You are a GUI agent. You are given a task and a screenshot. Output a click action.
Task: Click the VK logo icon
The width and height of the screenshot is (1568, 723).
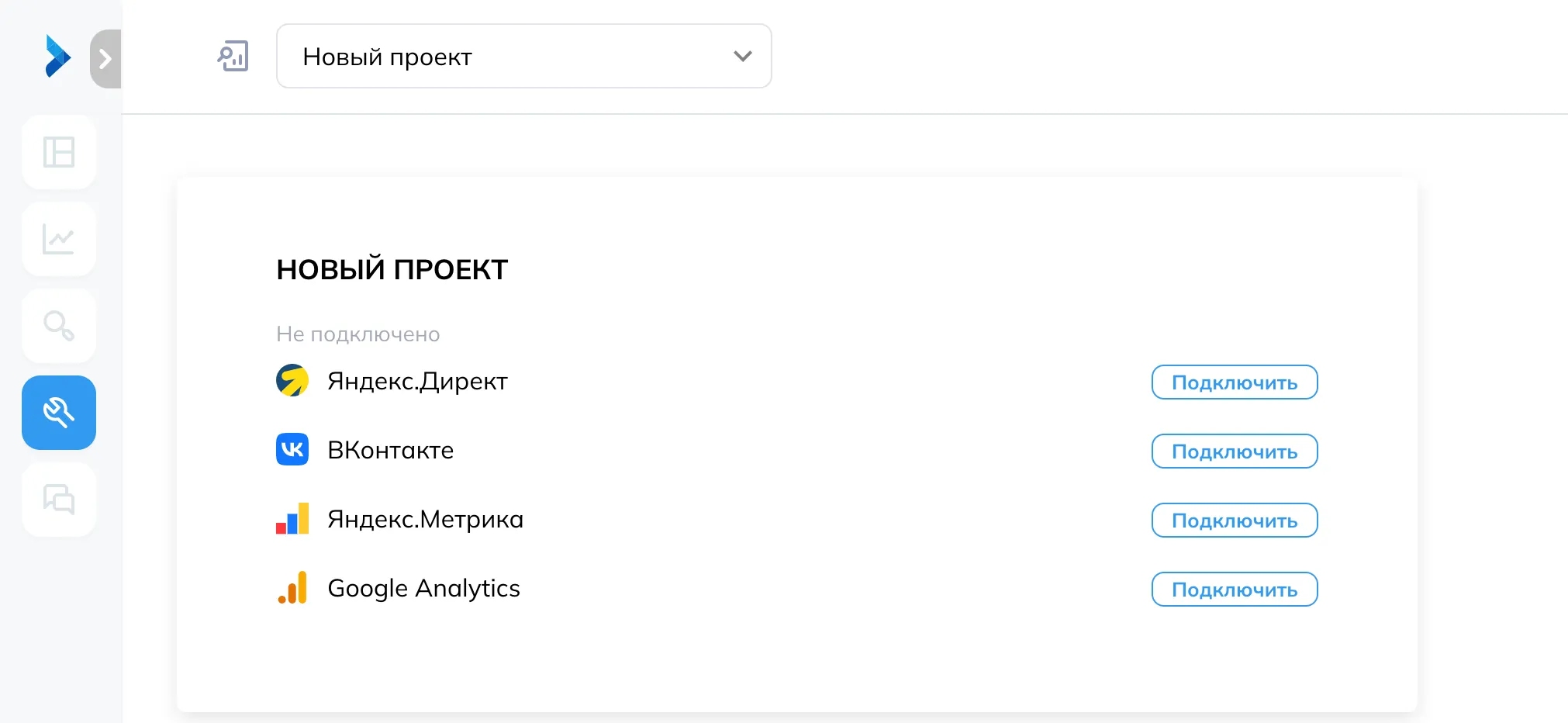(x=292, y=449)
